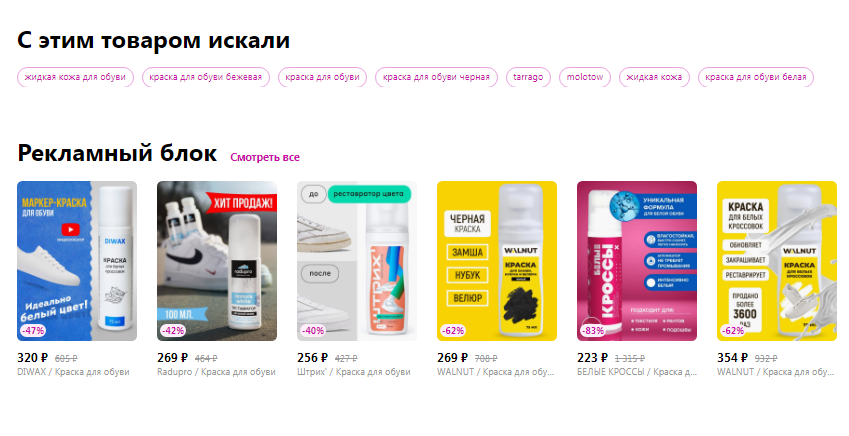The height and width of the screenshot is (436, 849).
Task: Open the Белые Кроссы pink product image
Action: pyautogui.click(x=637, y=261)
